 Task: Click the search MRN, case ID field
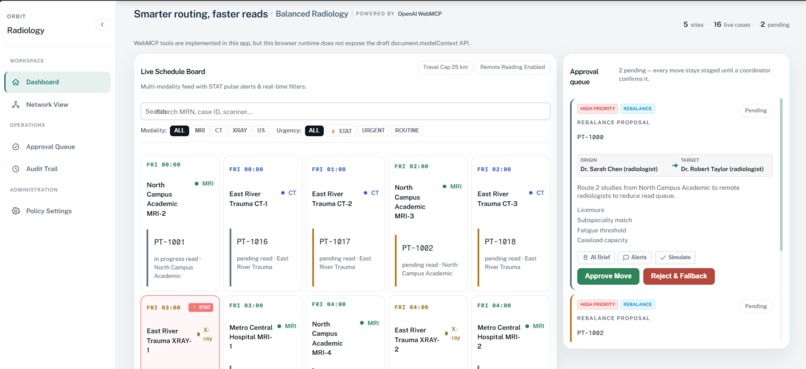pos(345,112)
